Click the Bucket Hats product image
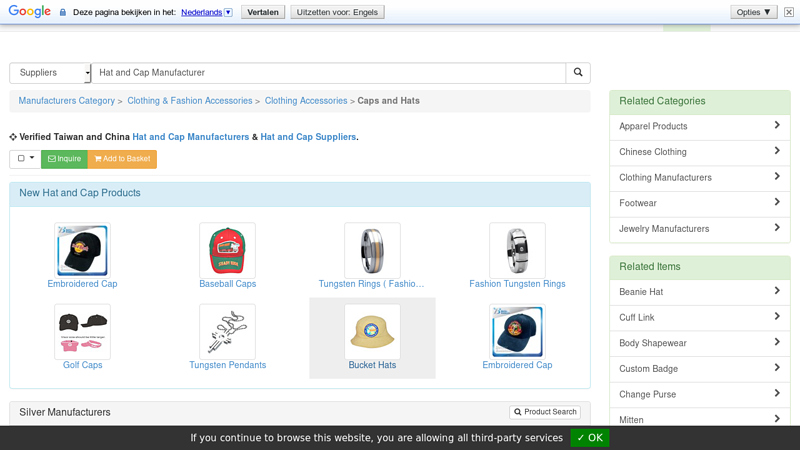The image size is (800, 450). [372, 332]
